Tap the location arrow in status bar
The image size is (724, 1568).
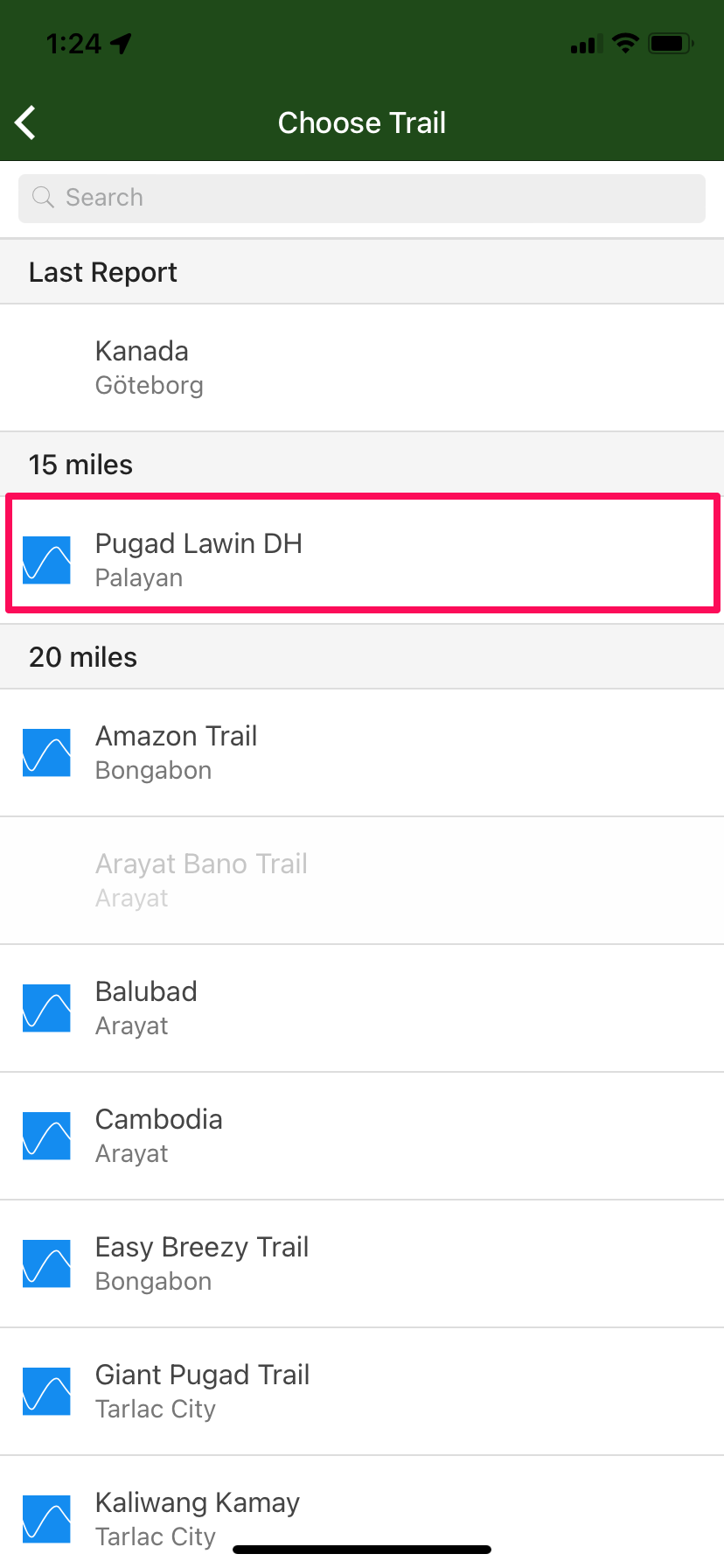(x=121, y=43)
